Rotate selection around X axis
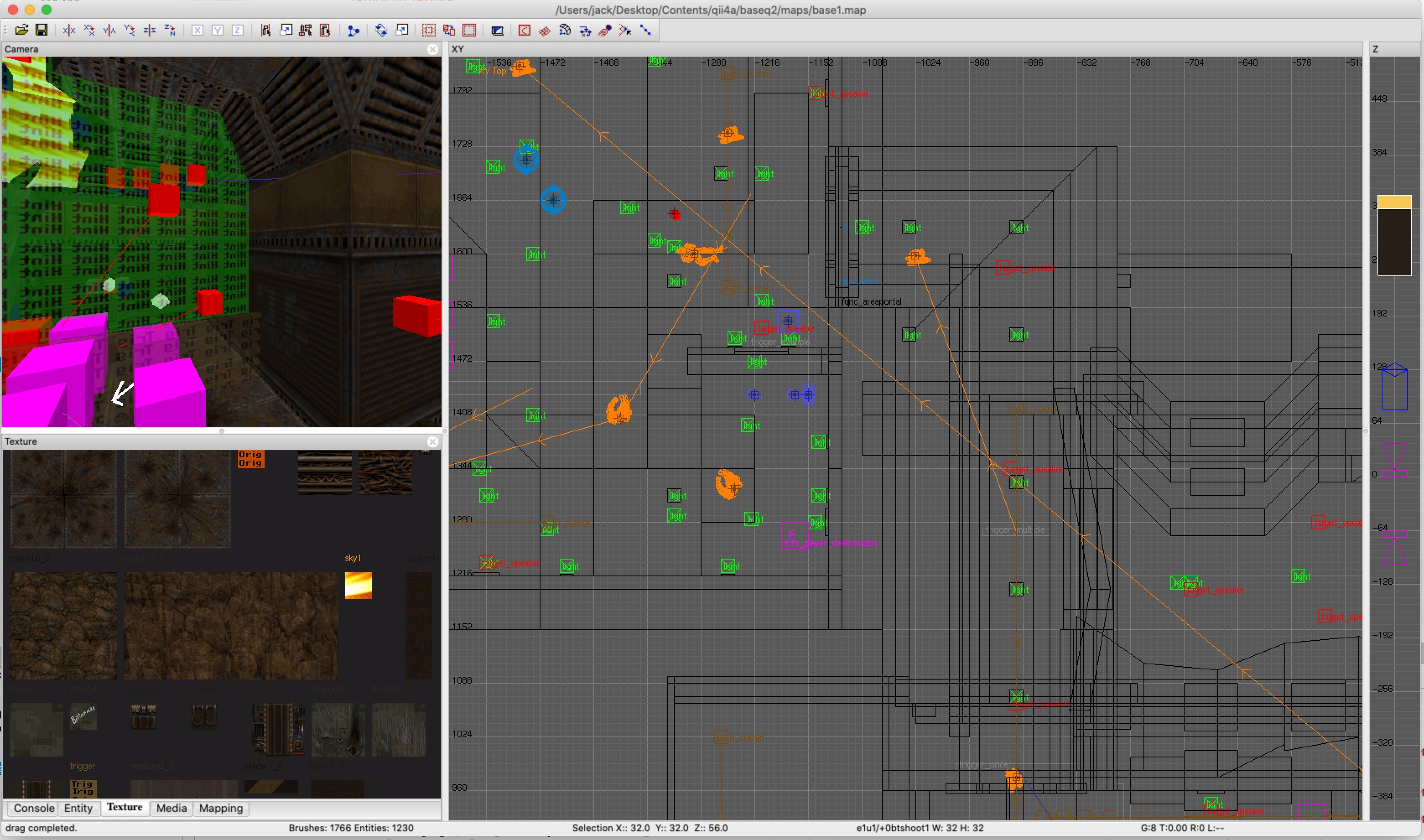The height and width of the screenshot is (840, 1424). [89, 30]
